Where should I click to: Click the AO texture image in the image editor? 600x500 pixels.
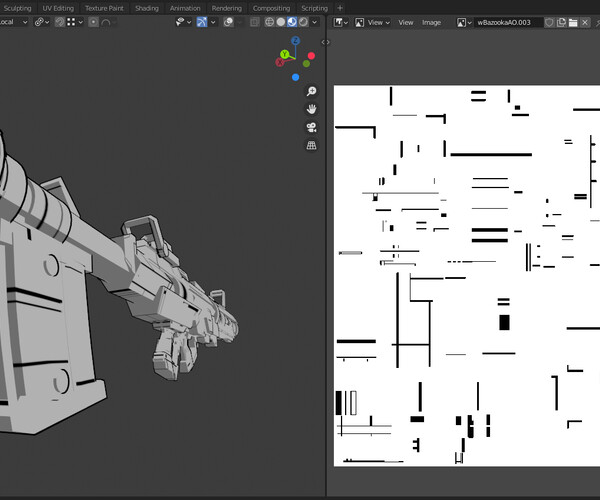467,275
